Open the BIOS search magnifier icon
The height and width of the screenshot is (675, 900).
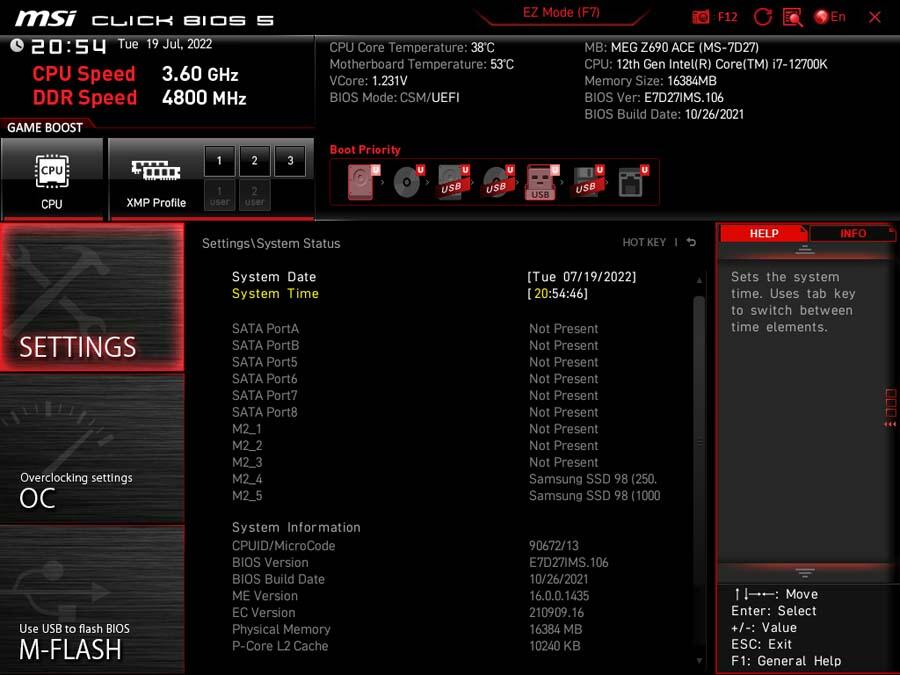click(793, 17)
